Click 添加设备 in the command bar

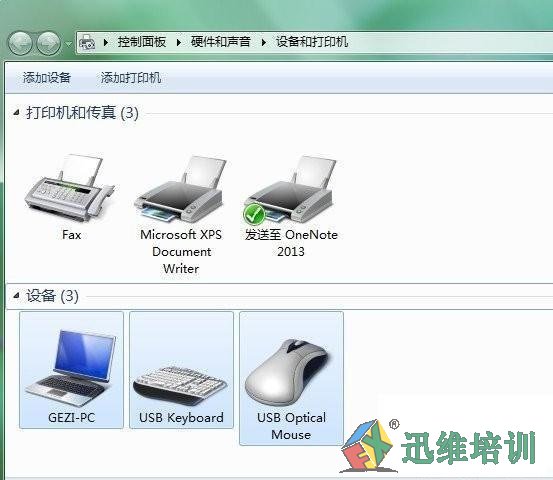(x=47, y=78)
